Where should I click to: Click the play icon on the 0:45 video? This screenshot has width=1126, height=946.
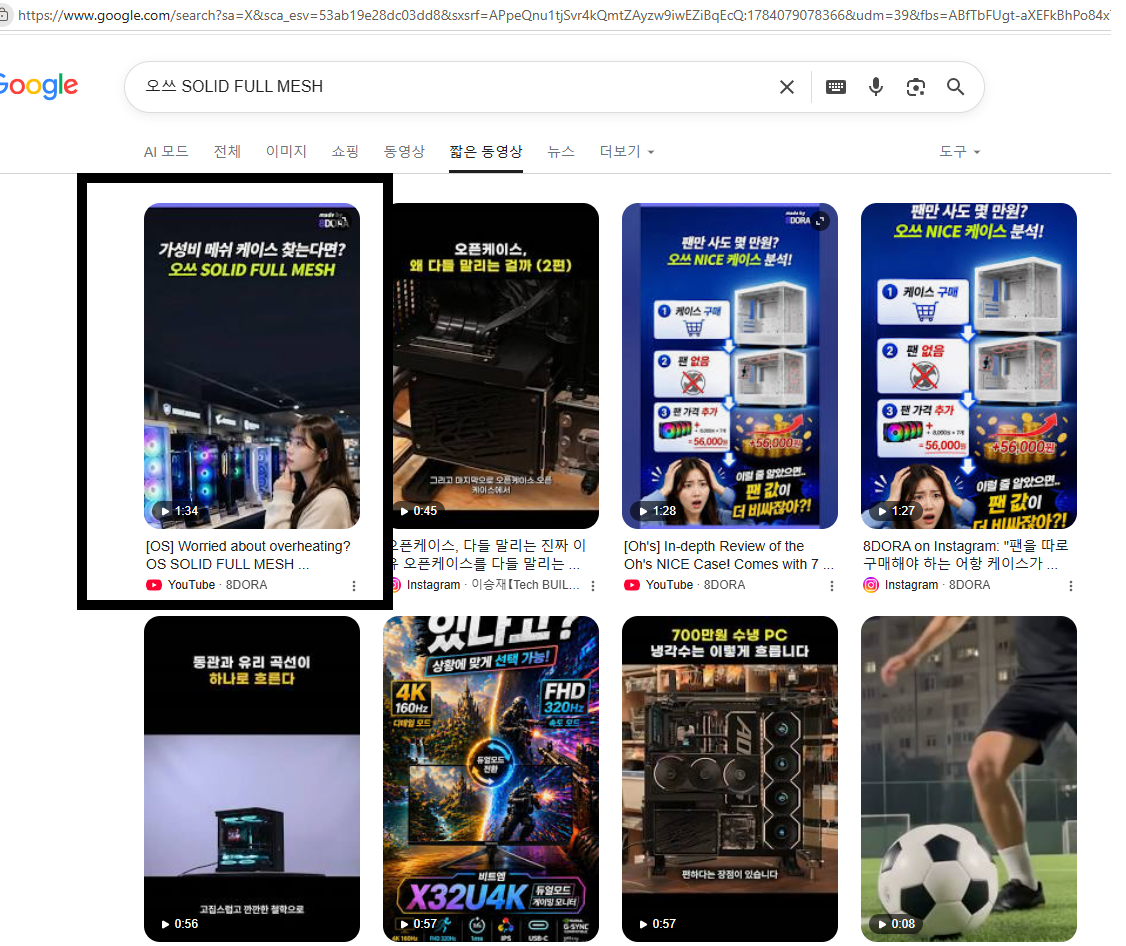click(404, 511)
